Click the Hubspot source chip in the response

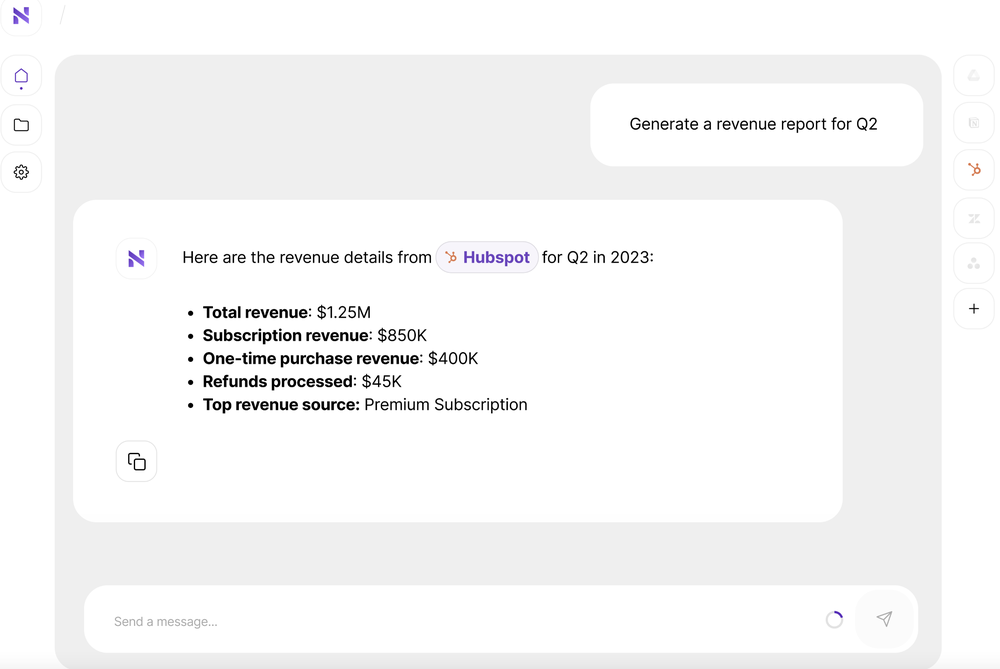[x=487, y=257]
